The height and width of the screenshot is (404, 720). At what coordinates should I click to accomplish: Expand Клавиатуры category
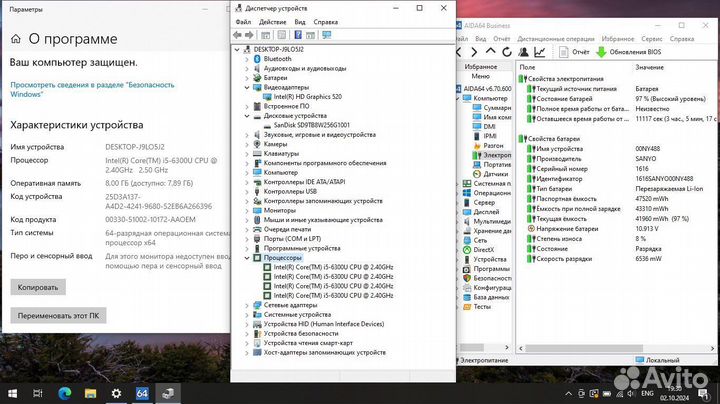(247, 154)
